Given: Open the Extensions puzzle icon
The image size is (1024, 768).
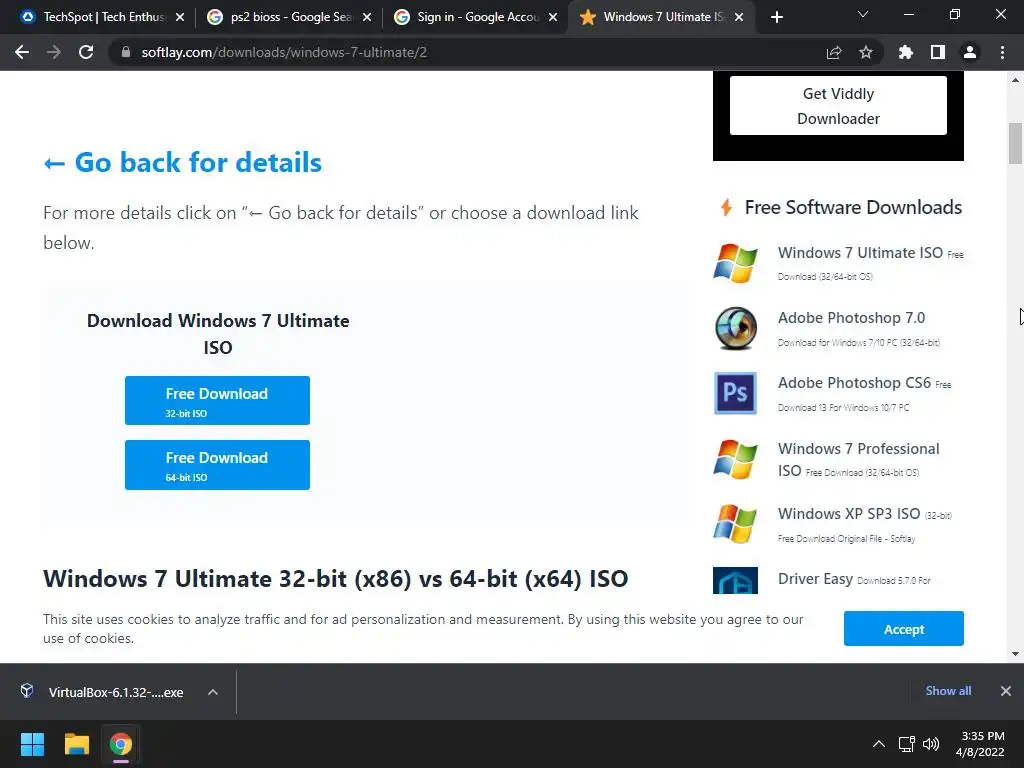Looking at the screenshot, I should click(x=905, y=52).
